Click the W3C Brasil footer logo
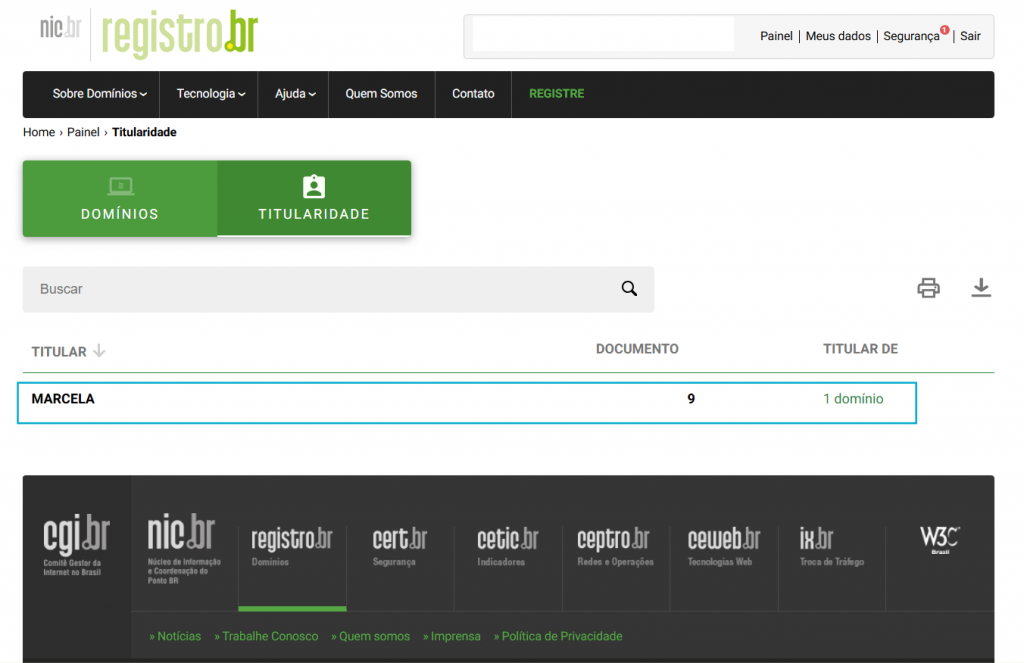Viewport: 1024px width, 663px height. coord(939,541)
